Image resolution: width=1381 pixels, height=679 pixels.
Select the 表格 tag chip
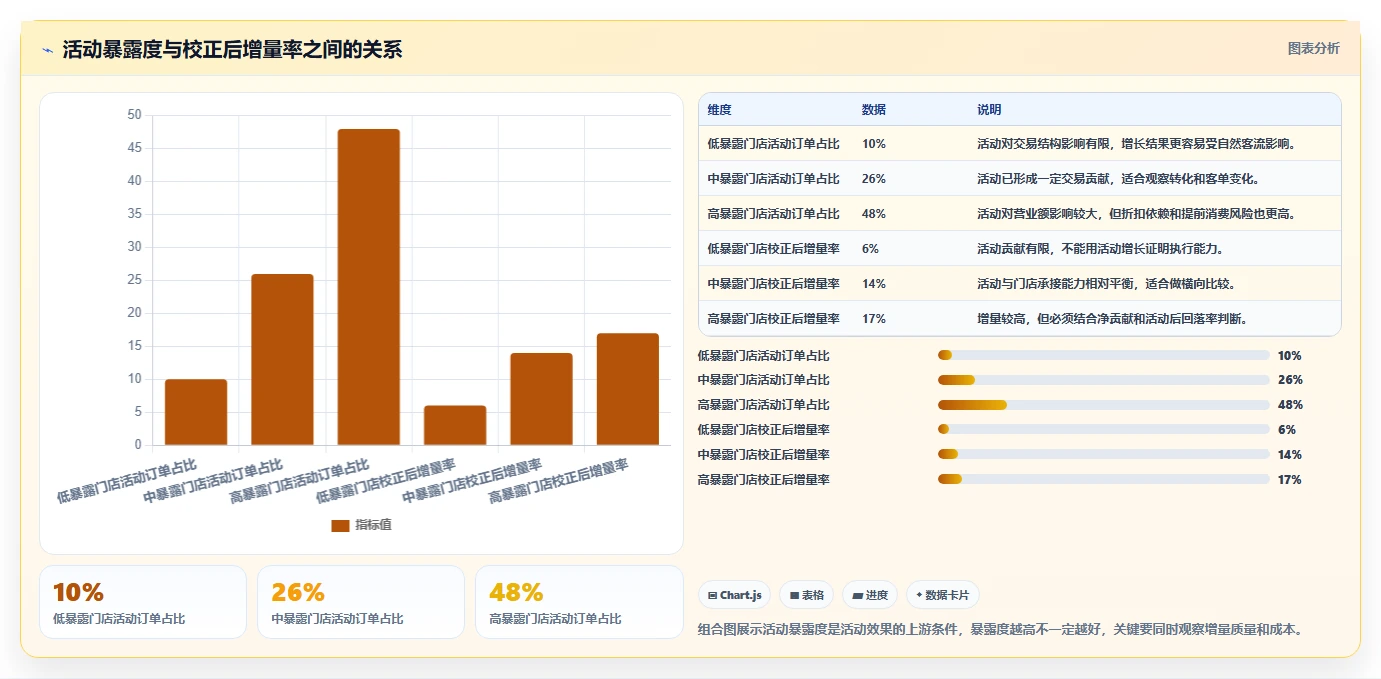[807, 595]
